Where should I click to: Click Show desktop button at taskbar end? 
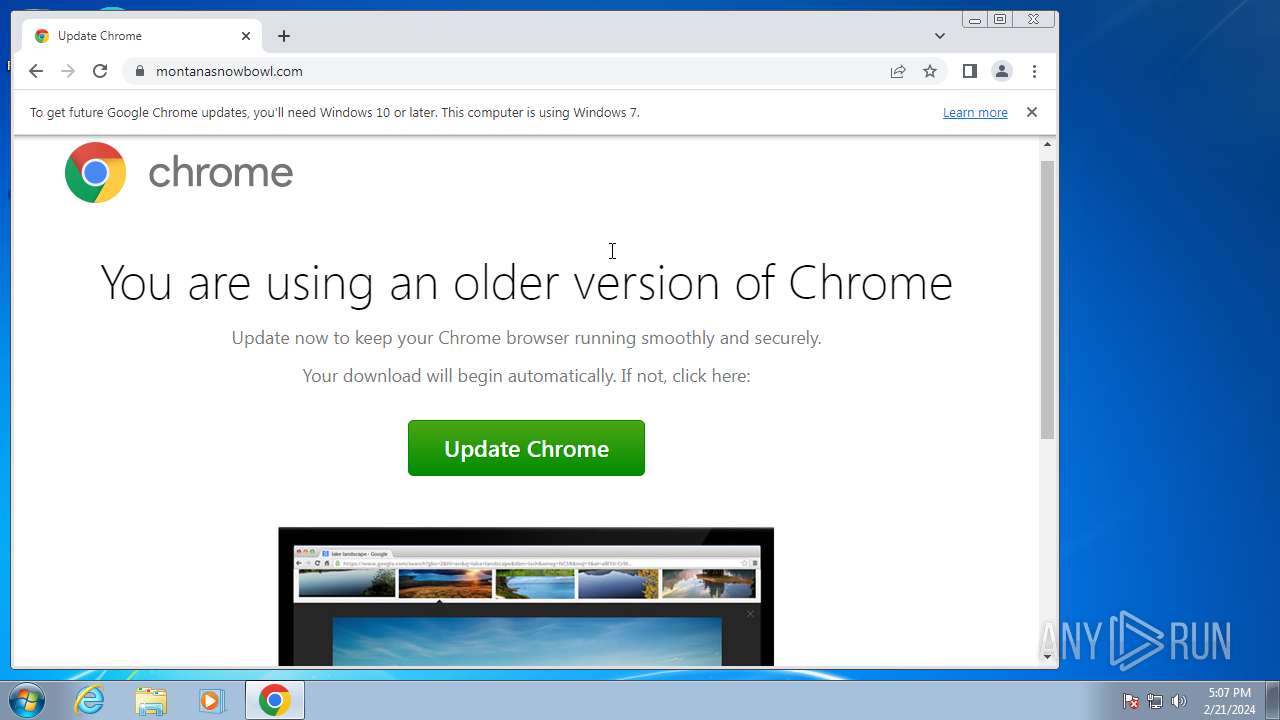[1272, 700]
